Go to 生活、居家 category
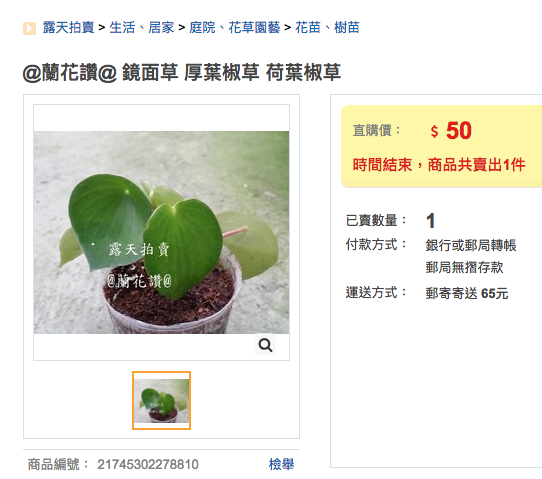Image resolution: width=542 pixels, height=479 pixels. point(142,28)
